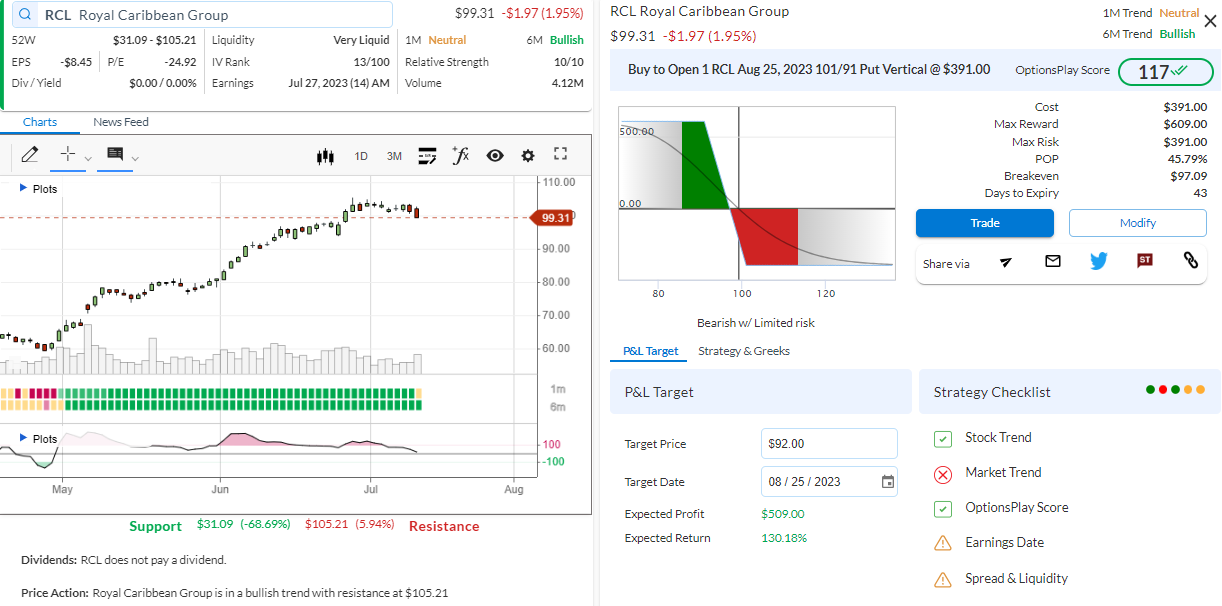Select the P&L Target tab

(650, 351)
